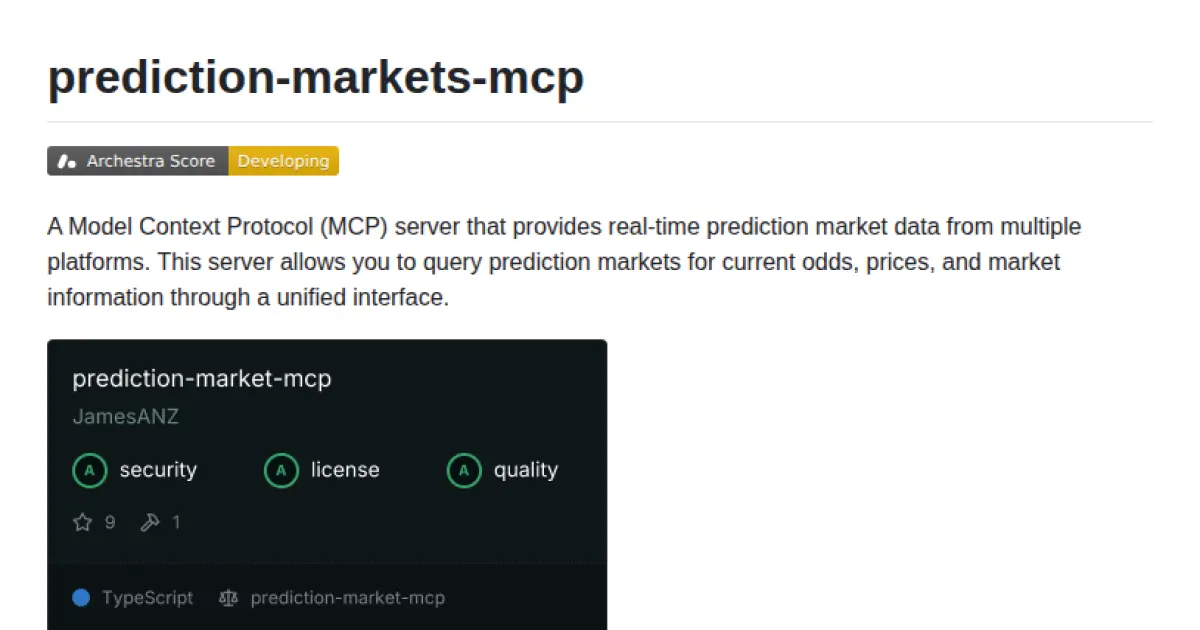Click the blue TypeScript language dot

tap(80, 597)
